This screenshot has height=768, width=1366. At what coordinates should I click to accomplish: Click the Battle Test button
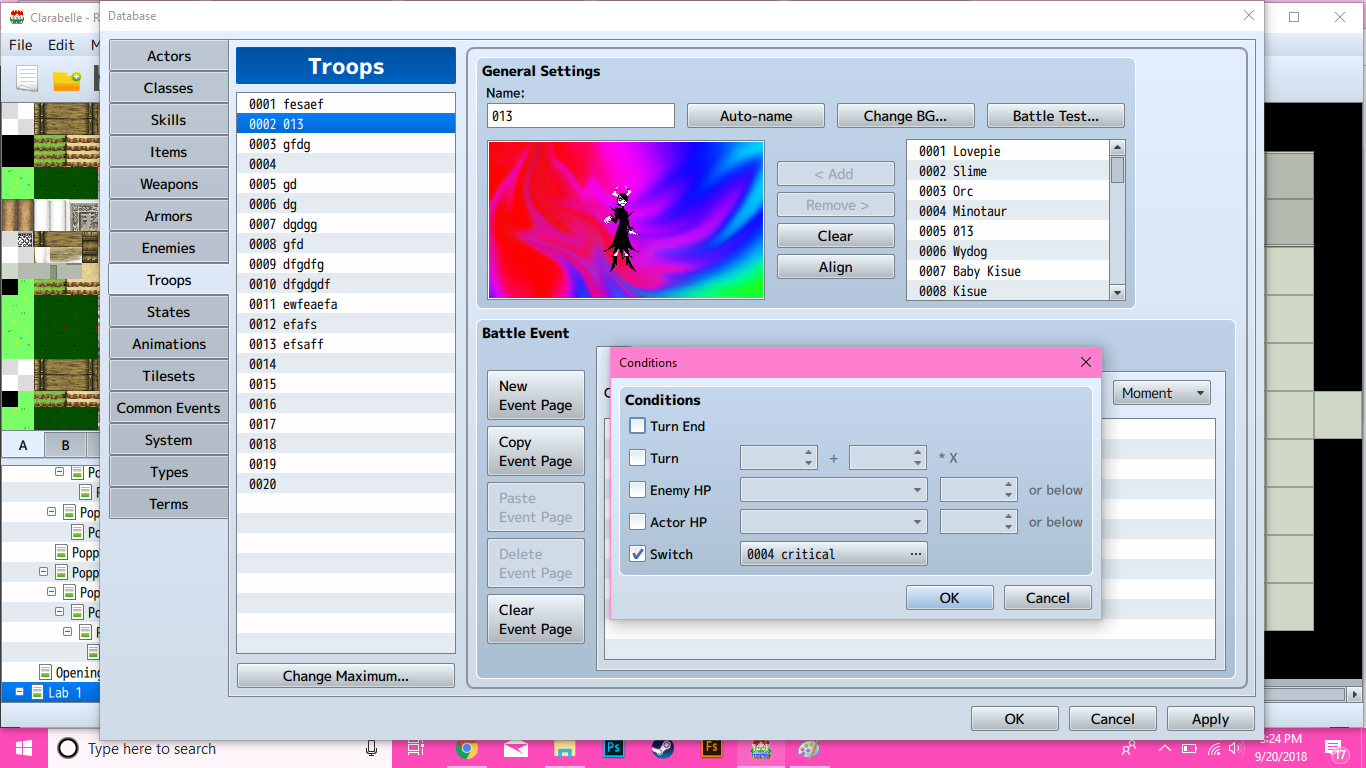click(1056, 116)
